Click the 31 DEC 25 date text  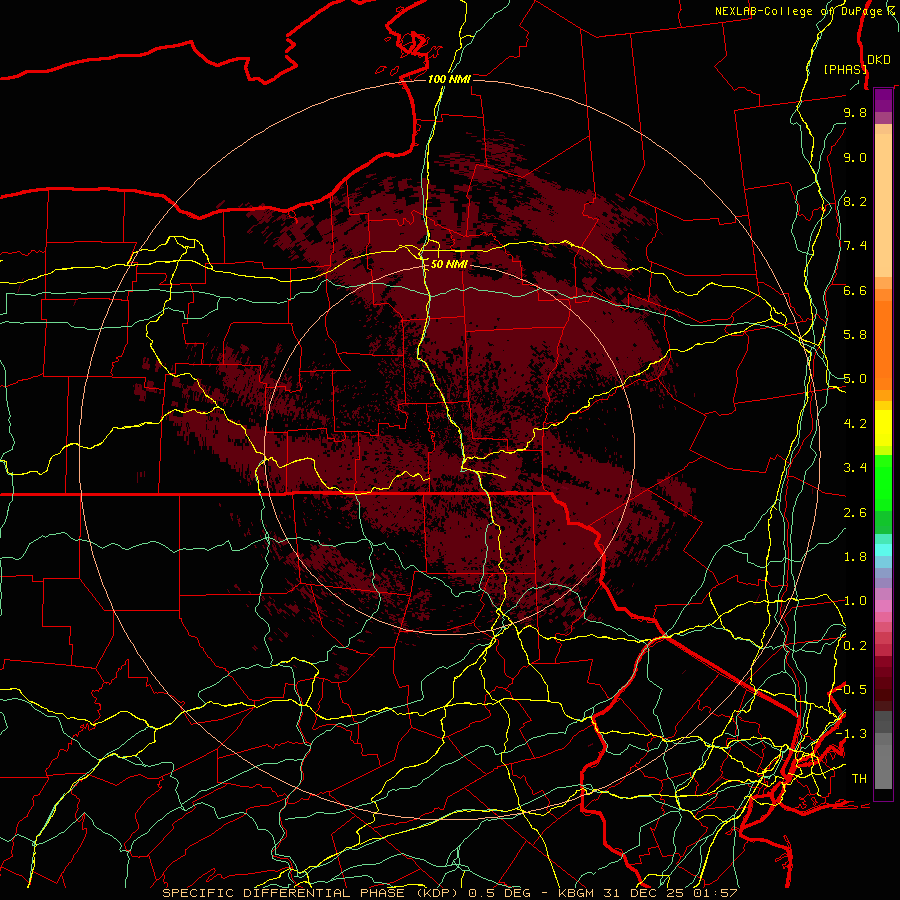643,893
